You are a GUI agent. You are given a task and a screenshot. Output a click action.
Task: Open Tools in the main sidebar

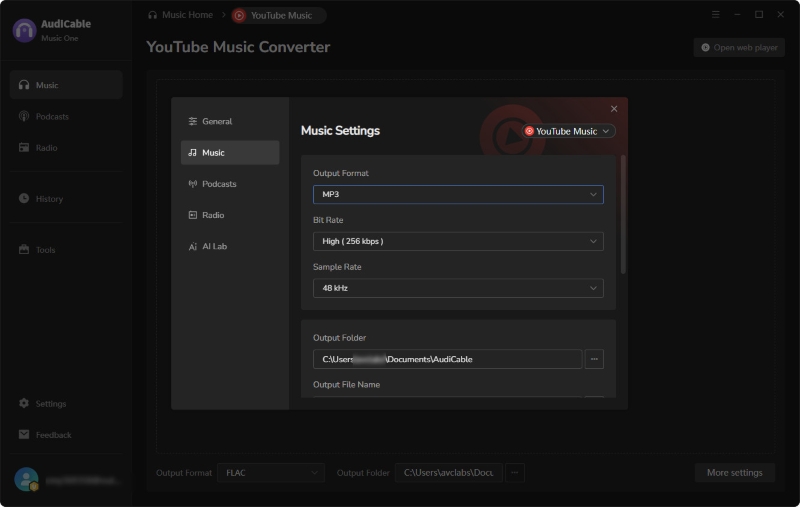66,249
